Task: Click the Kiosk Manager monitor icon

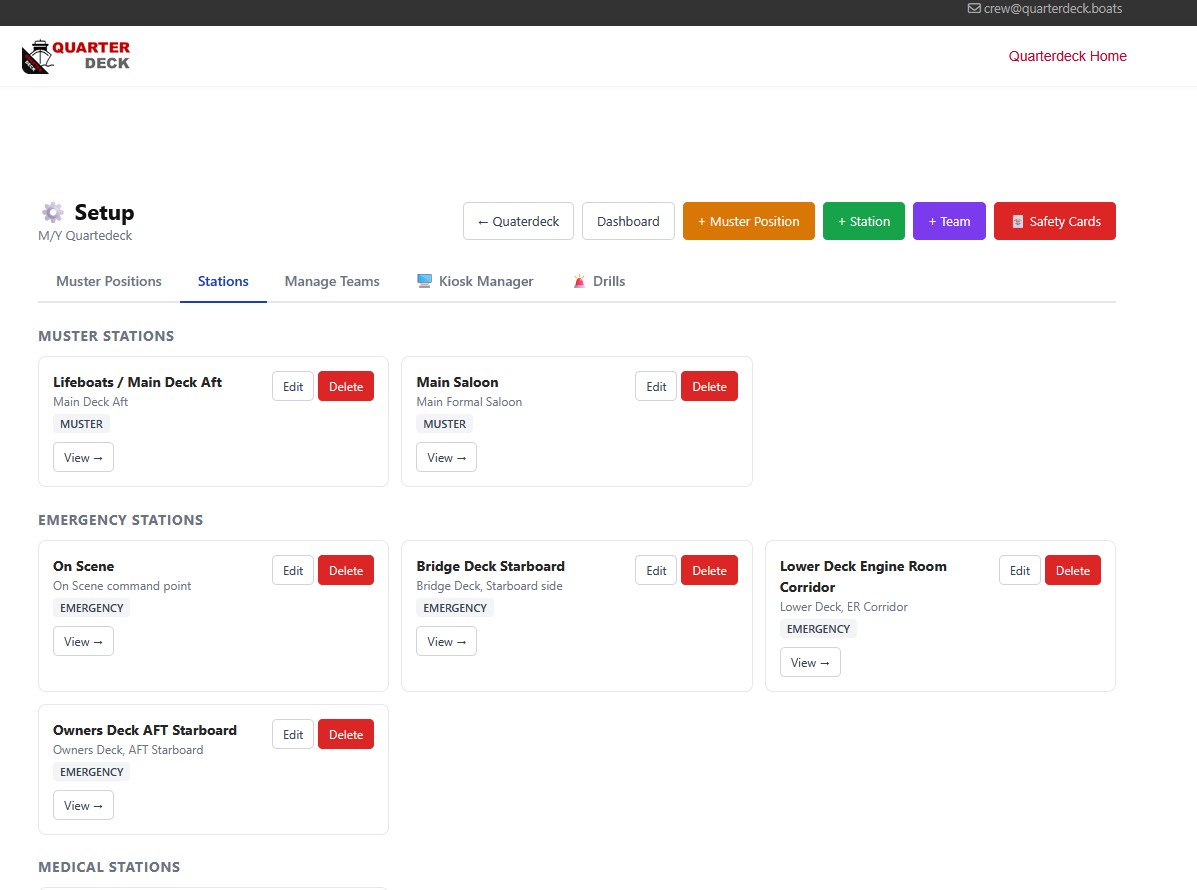Action: tap(424, 281)
